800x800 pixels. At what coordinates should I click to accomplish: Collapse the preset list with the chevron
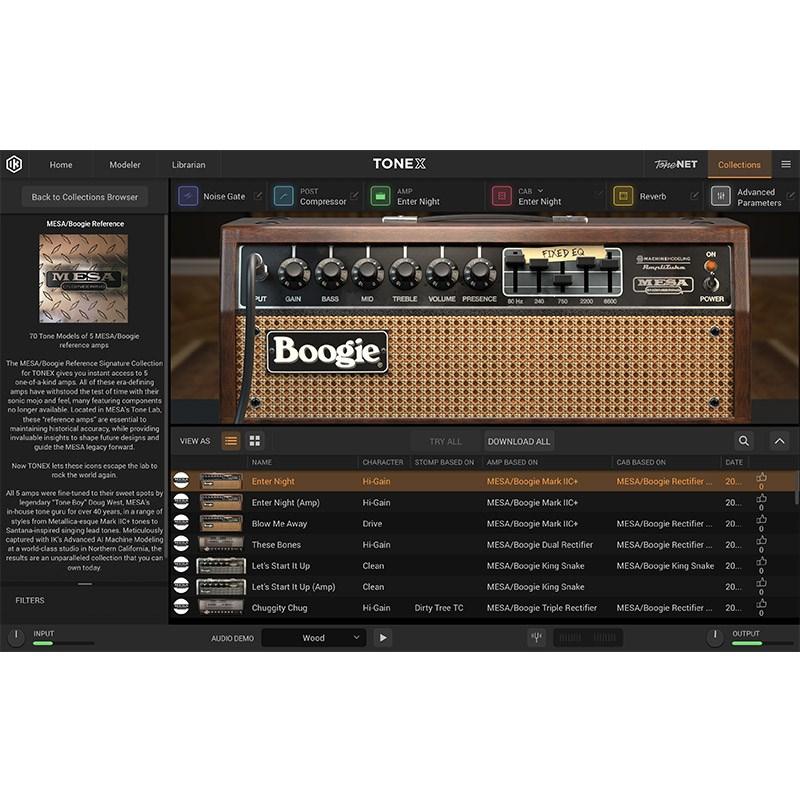click(779, 440)
